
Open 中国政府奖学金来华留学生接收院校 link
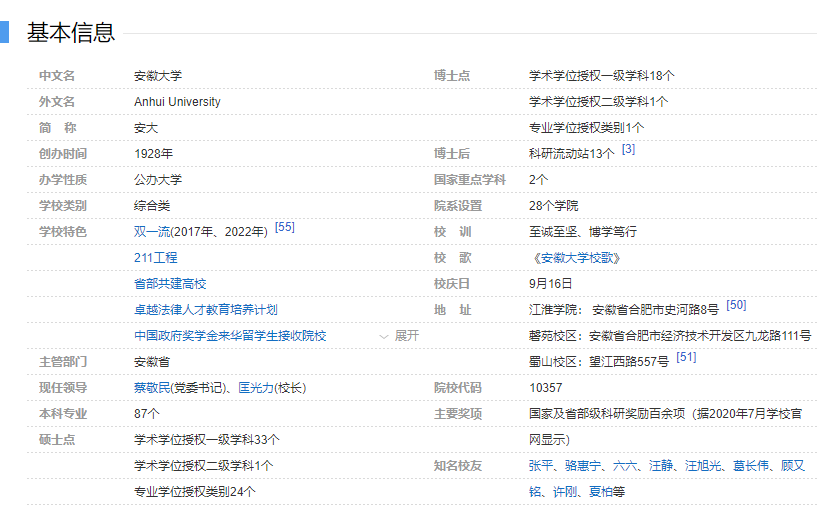(x=230, y=336)
